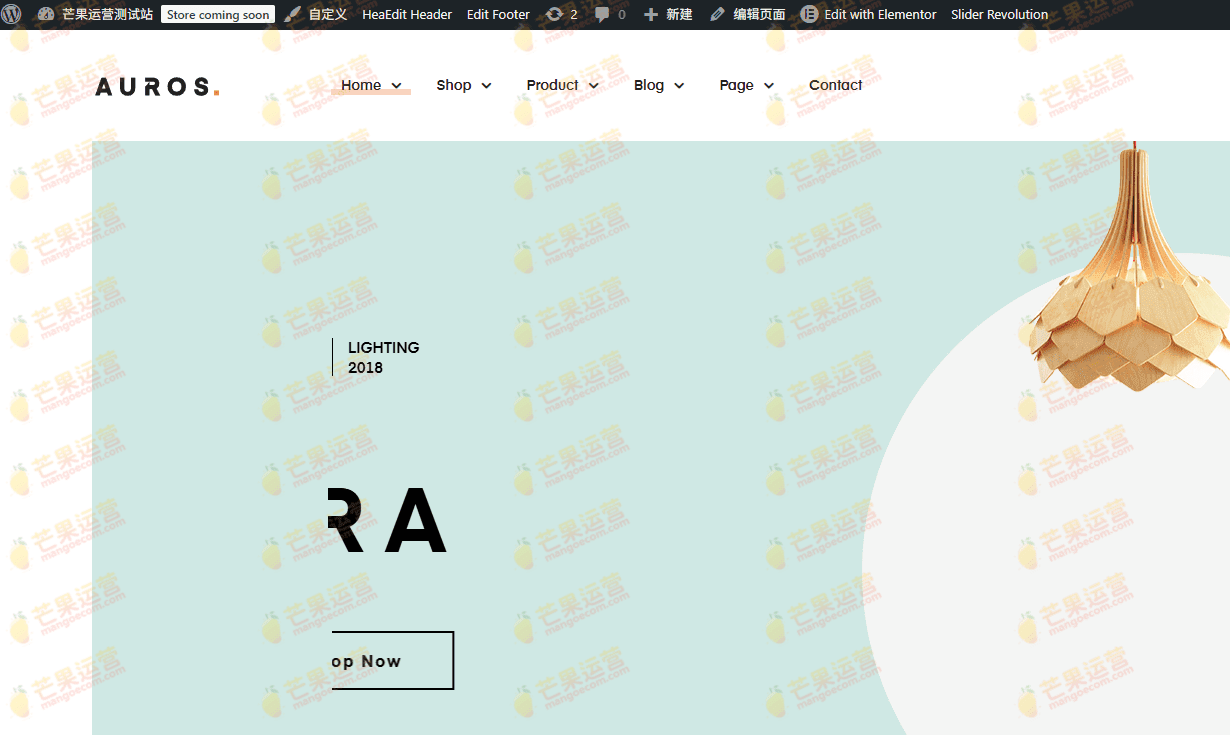The width and height of the screenshot is (1230, 735).
Task: Click Edit Footer in the admin bar
Action: pos(498,14)
